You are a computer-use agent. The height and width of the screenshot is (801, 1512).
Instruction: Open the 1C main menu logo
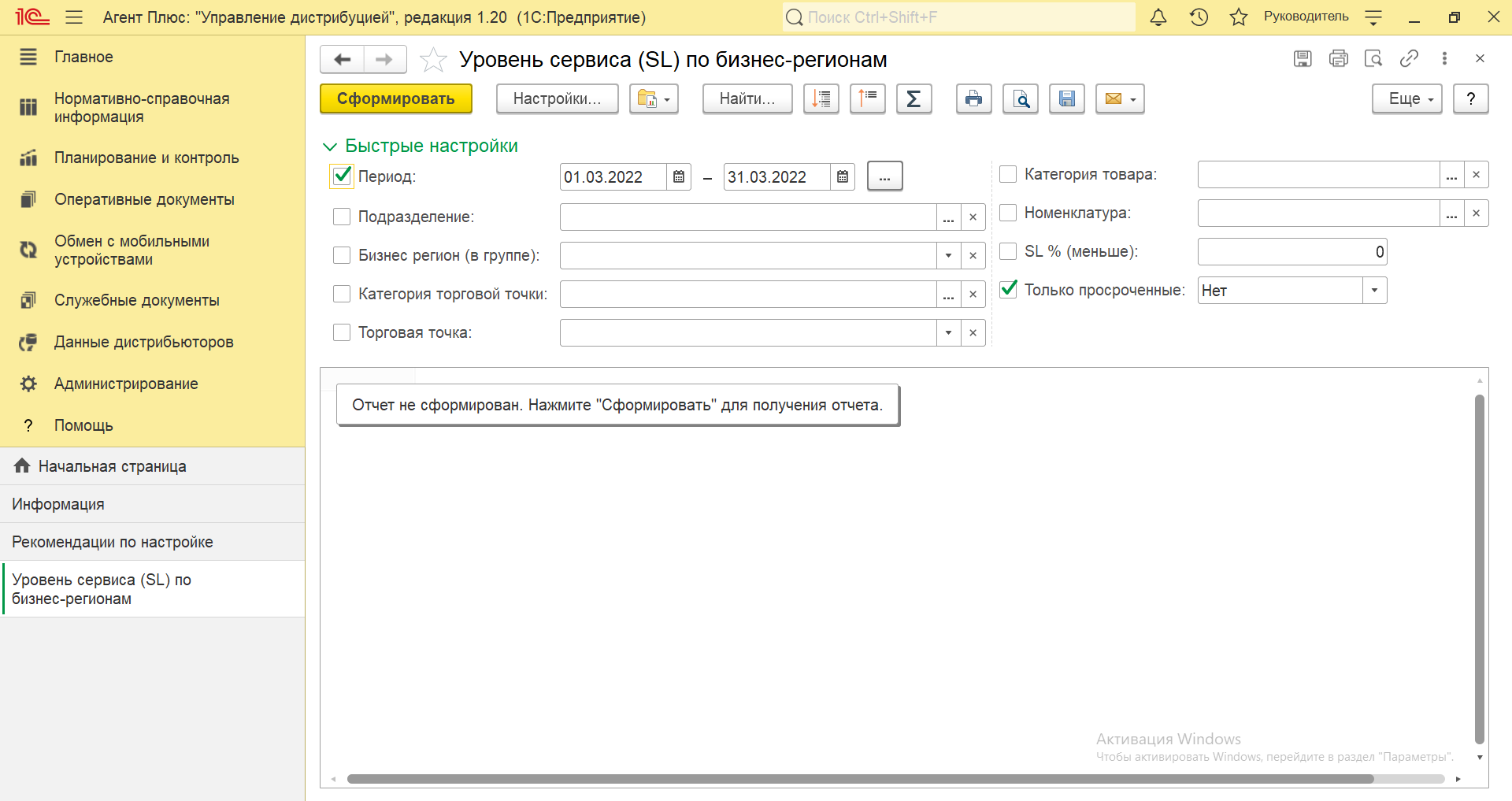tap(31, 17)
